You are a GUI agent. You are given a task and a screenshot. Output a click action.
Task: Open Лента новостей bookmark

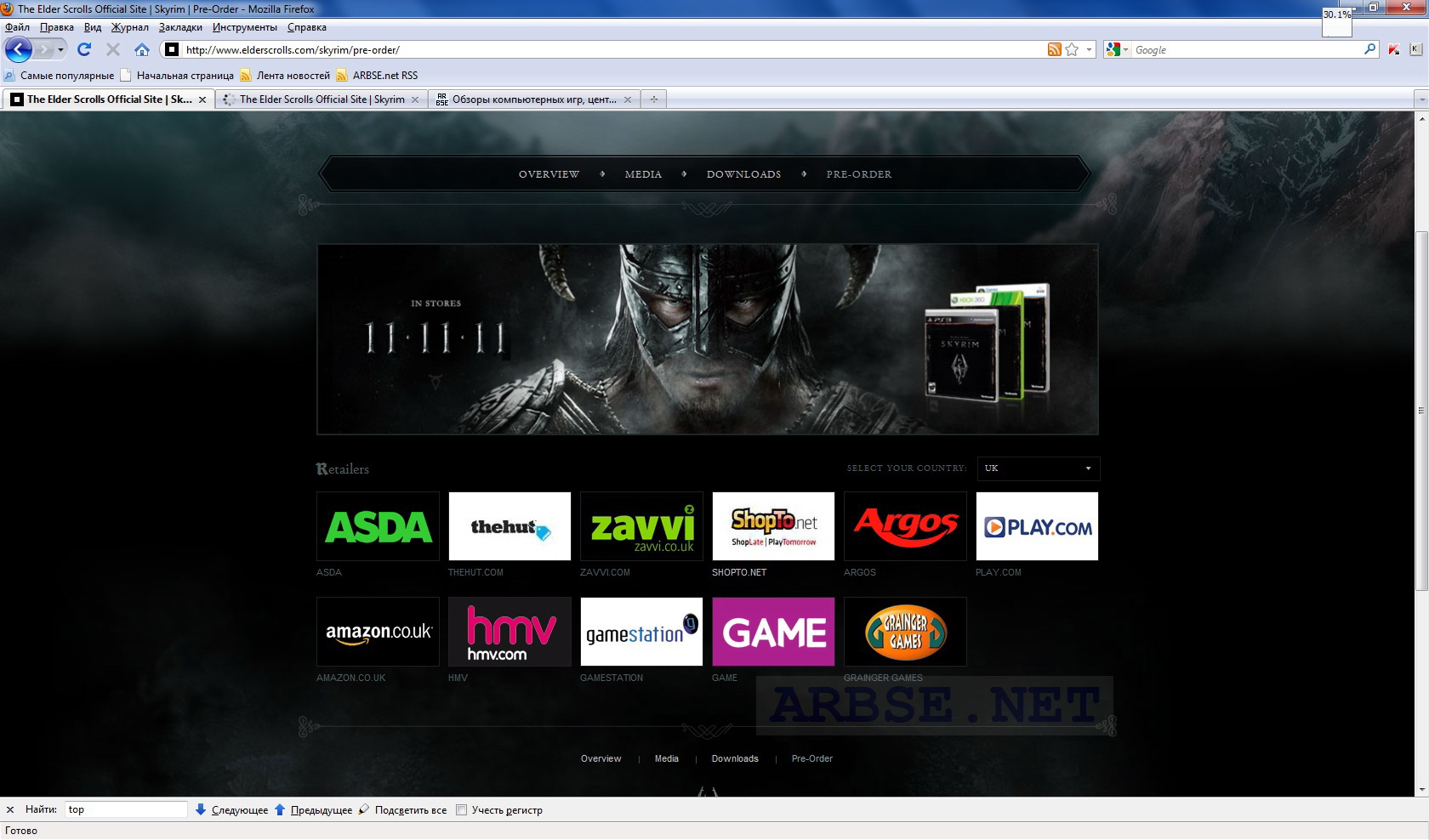click(285, 76)
